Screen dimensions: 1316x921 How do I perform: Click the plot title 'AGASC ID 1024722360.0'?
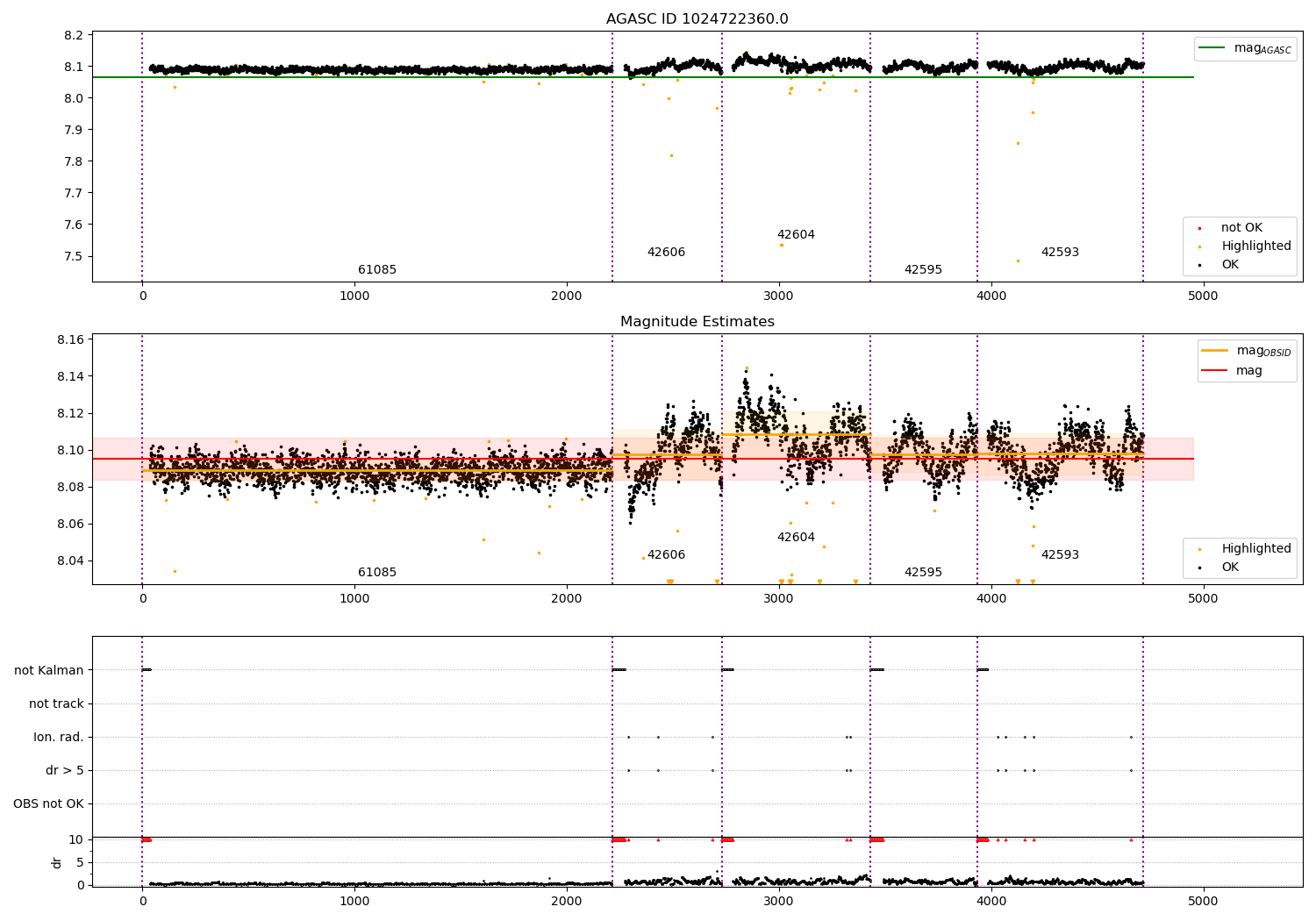click(x=697, y=19)
